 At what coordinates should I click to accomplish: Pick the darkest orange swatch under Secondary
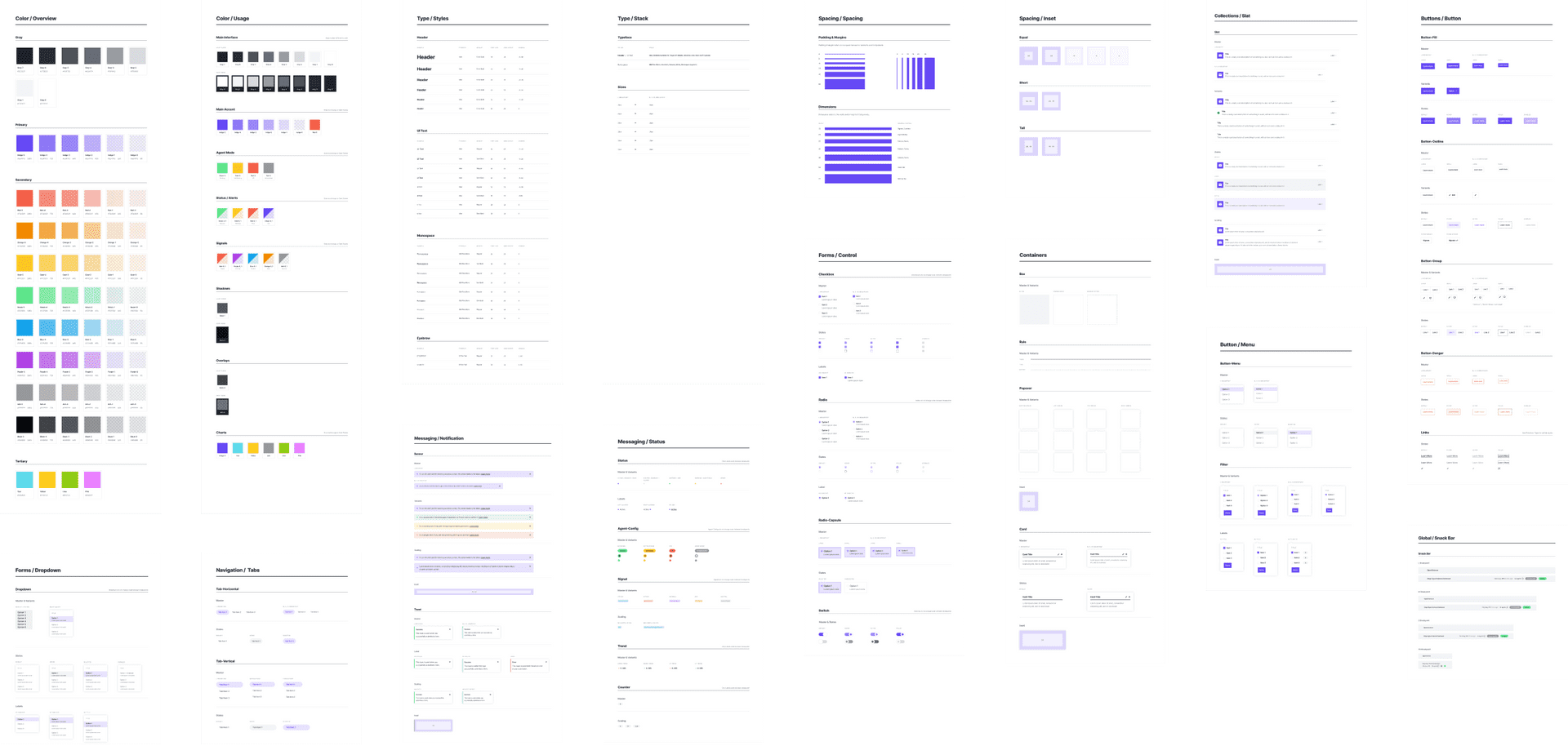click(24, 231)
